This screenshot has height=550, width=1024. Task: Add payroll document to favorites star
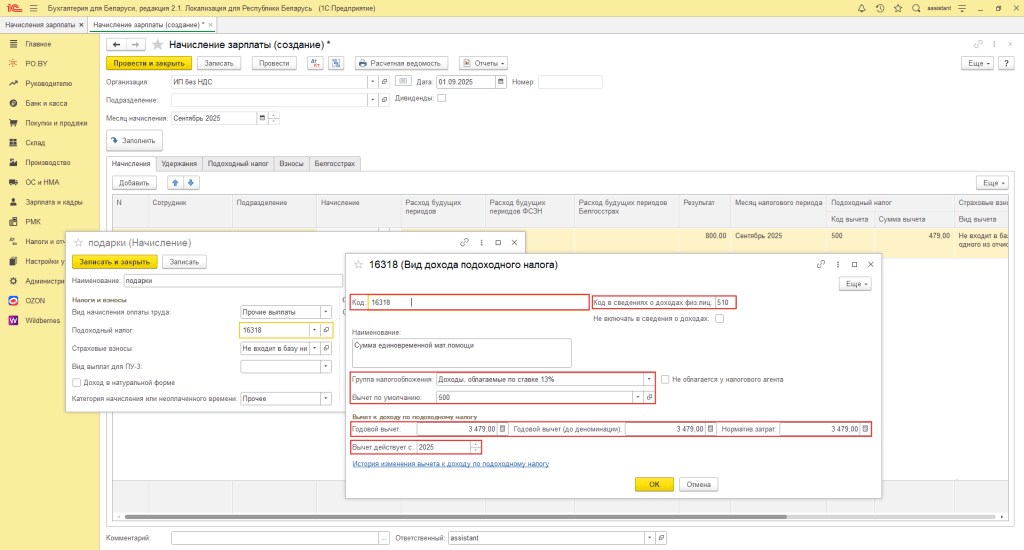tap(157, 44)
